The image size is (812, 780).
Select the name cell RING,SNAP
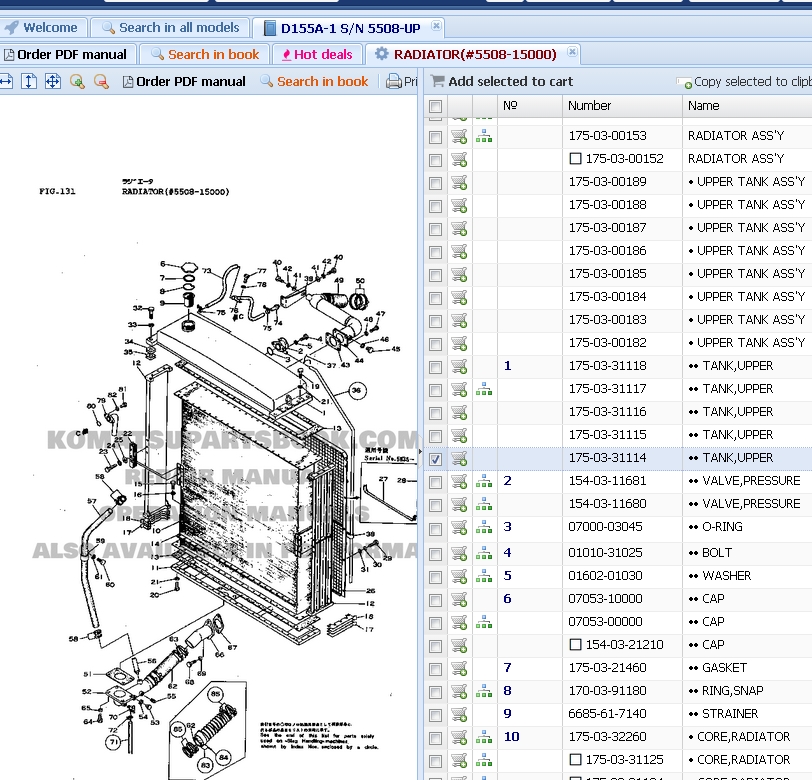coord(732,690)
